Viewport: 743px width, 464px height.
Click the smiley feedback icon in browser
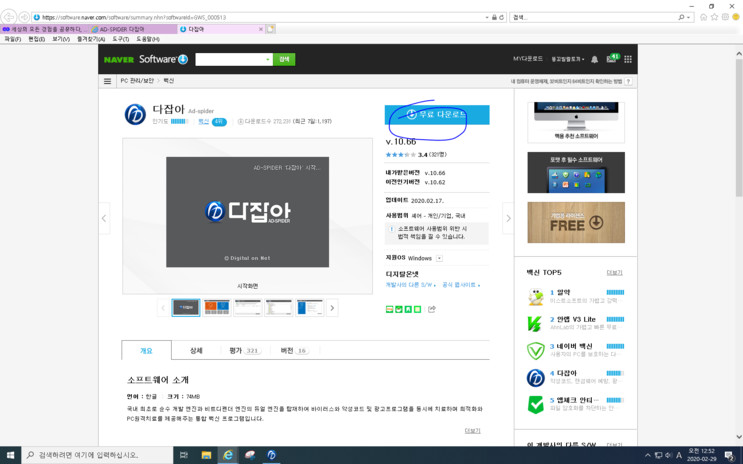(x=736, y=17)
